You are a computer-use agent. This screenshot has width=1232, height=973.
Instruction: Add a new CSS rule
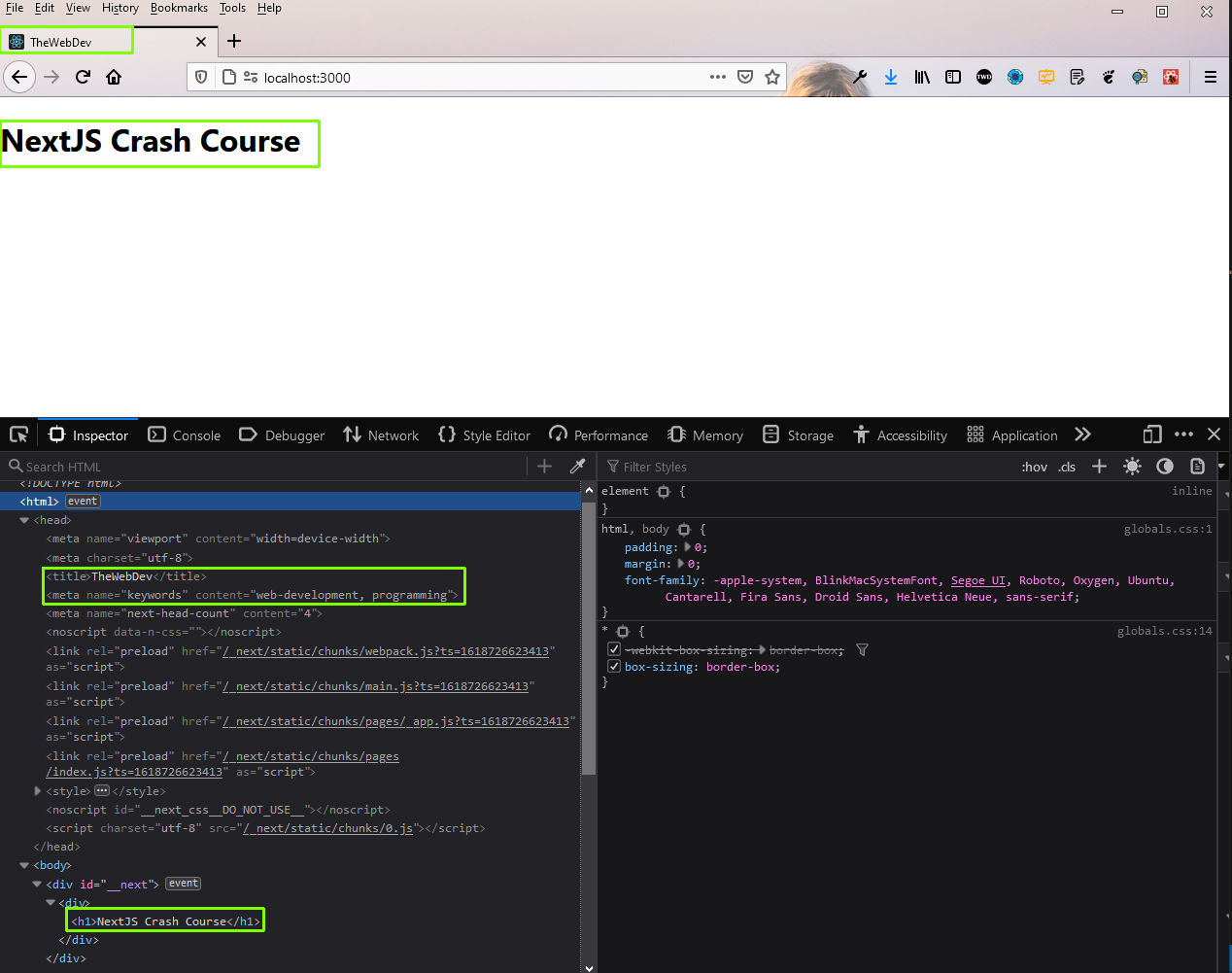coord(1099,467)
